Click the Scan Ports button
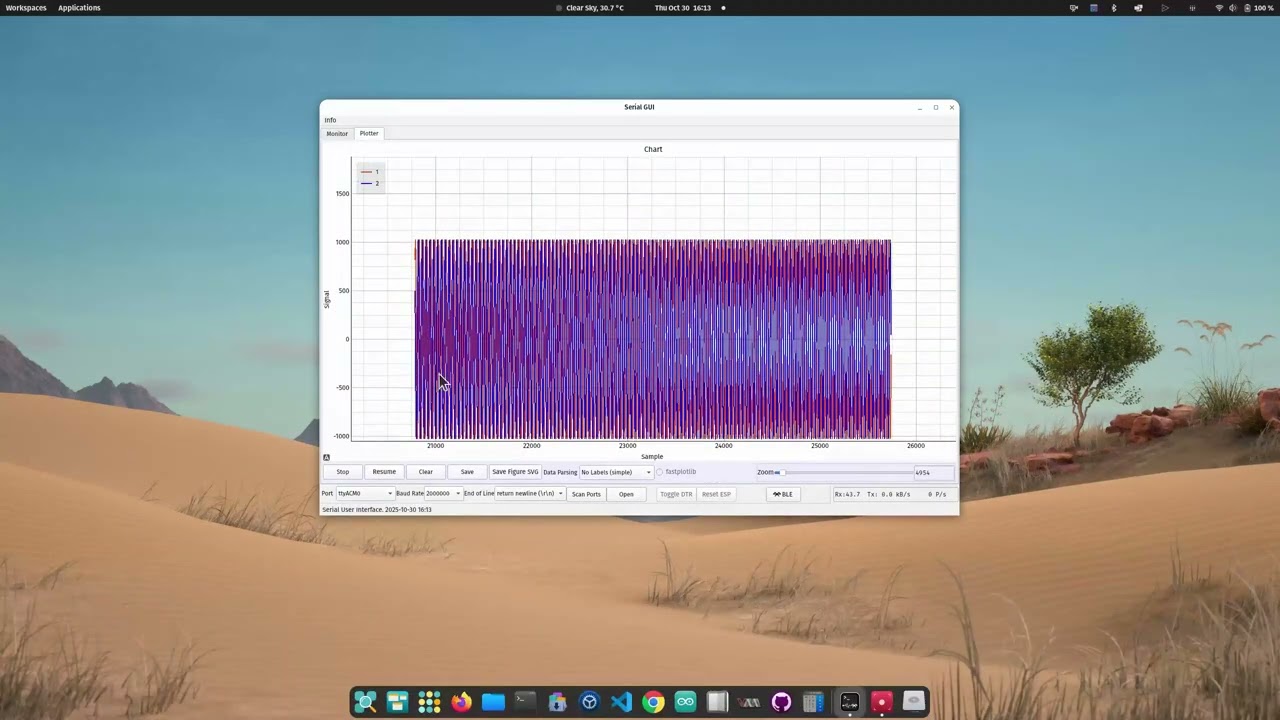This screenshot has width=1280, height=720. pos(586,494)
